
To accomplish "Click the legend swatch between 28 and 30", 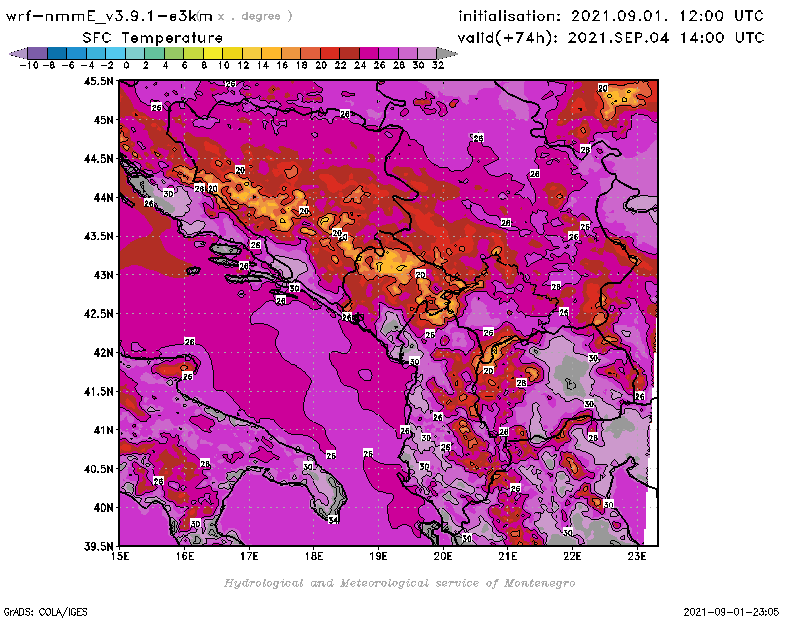I will point(408,54).
